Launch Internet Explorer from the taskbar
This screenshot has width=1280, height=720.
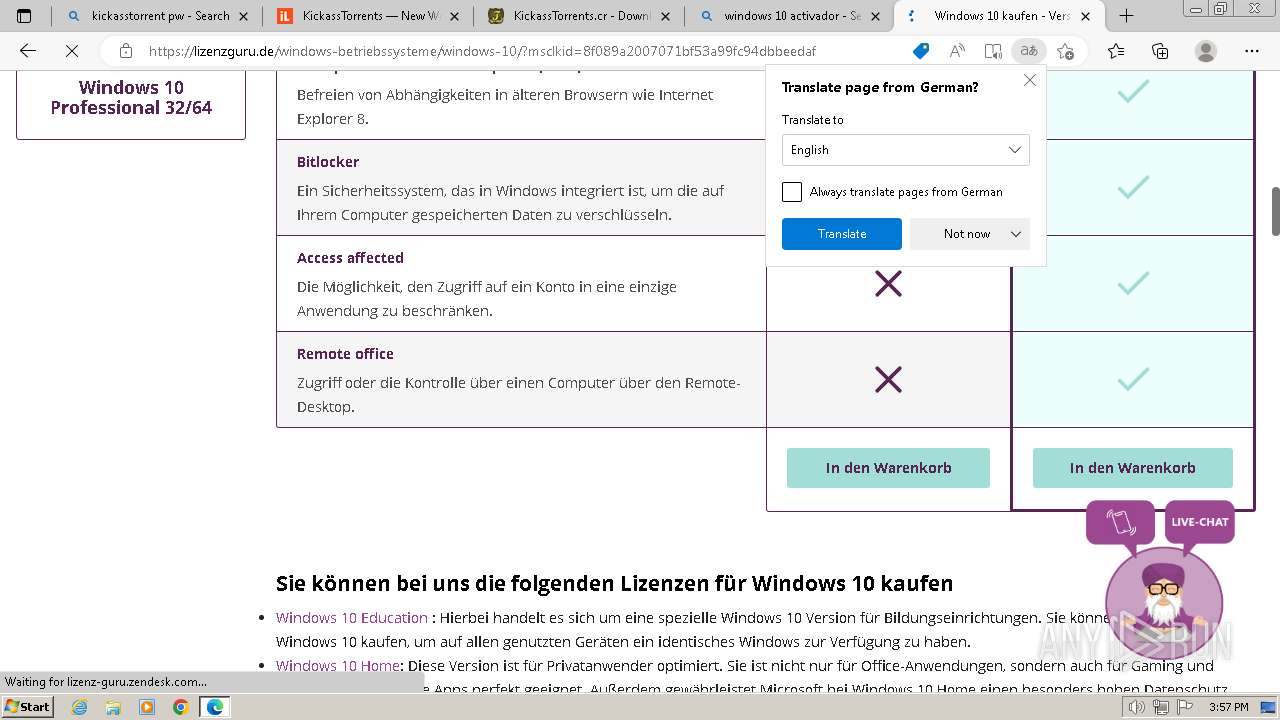coord(79,707)
